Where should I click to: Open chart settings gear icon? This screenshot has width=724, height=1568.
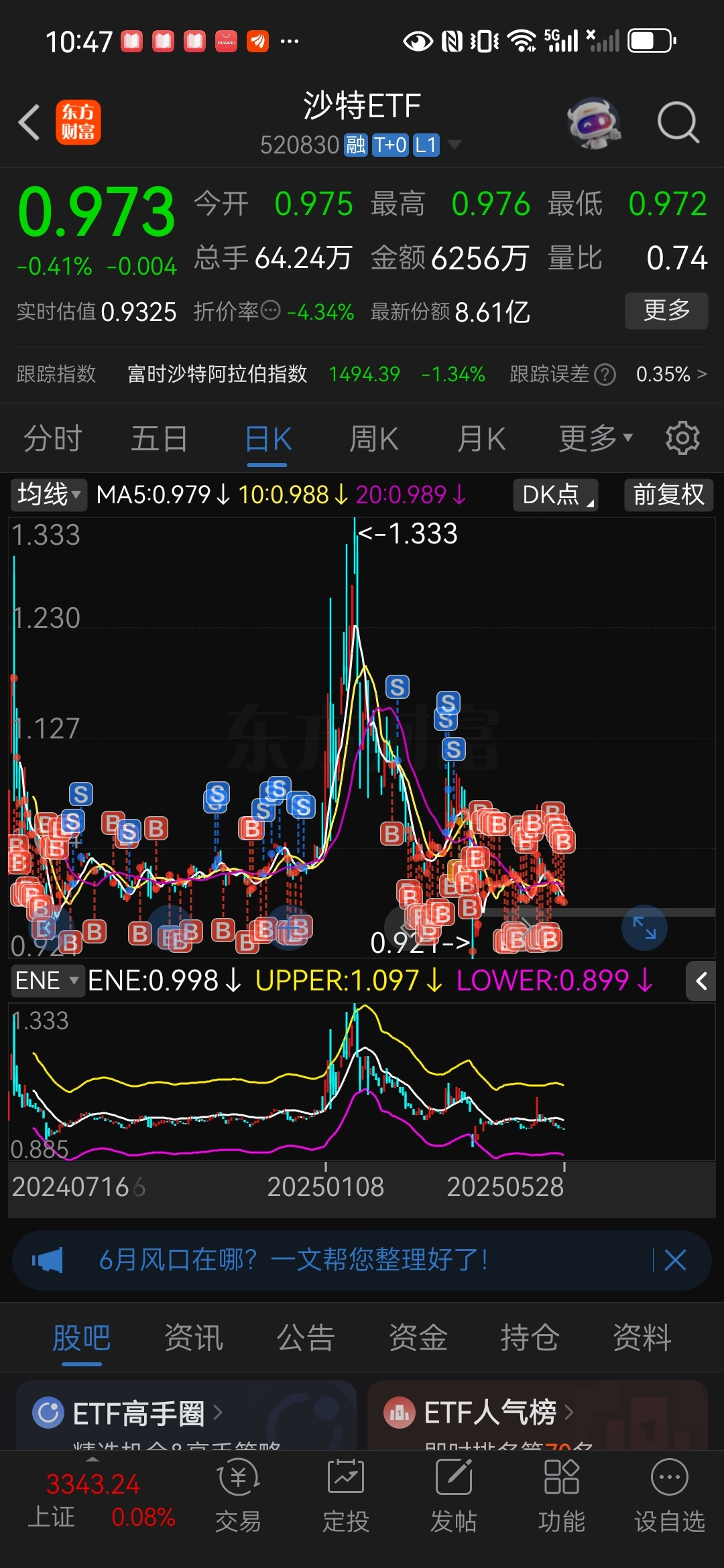tap(682, 438)
